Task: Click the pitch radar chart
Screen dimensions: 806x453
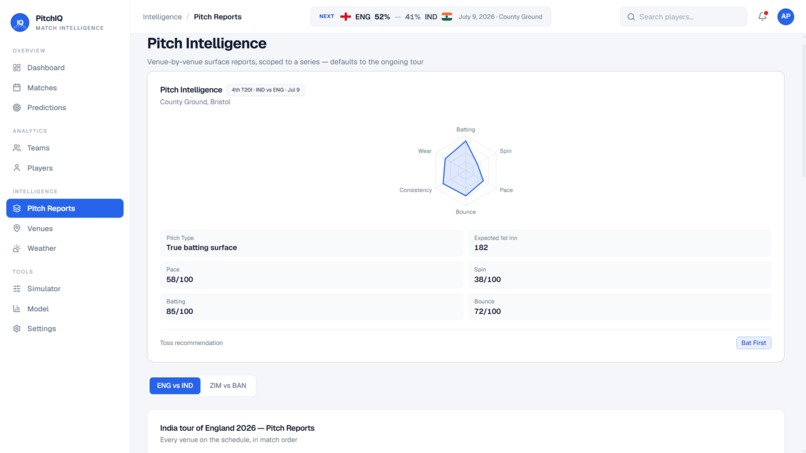Action: pos(465,169)
